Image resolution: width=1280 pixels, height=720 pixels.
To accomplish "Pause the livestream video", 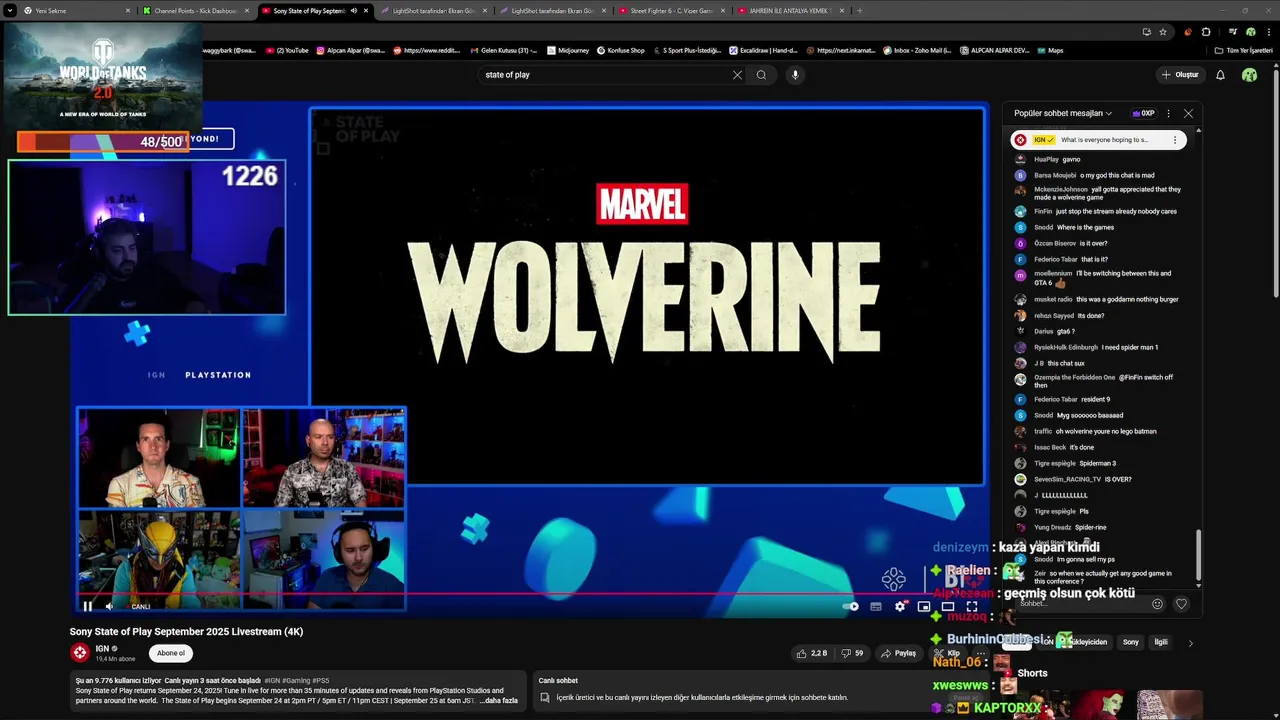I will pyautogui.click(x=88, y=606).
